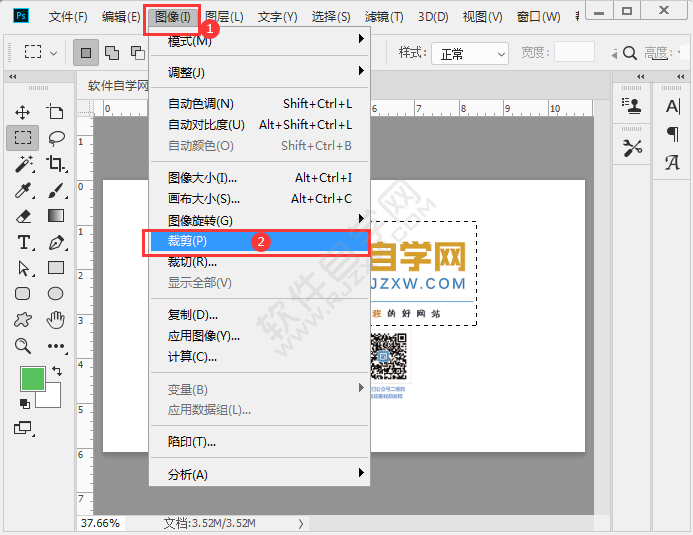Change screen mode icon
Image resolution: width=693 pixels, height=535 pixels.
pyautogui.click(x=23, y=428)
